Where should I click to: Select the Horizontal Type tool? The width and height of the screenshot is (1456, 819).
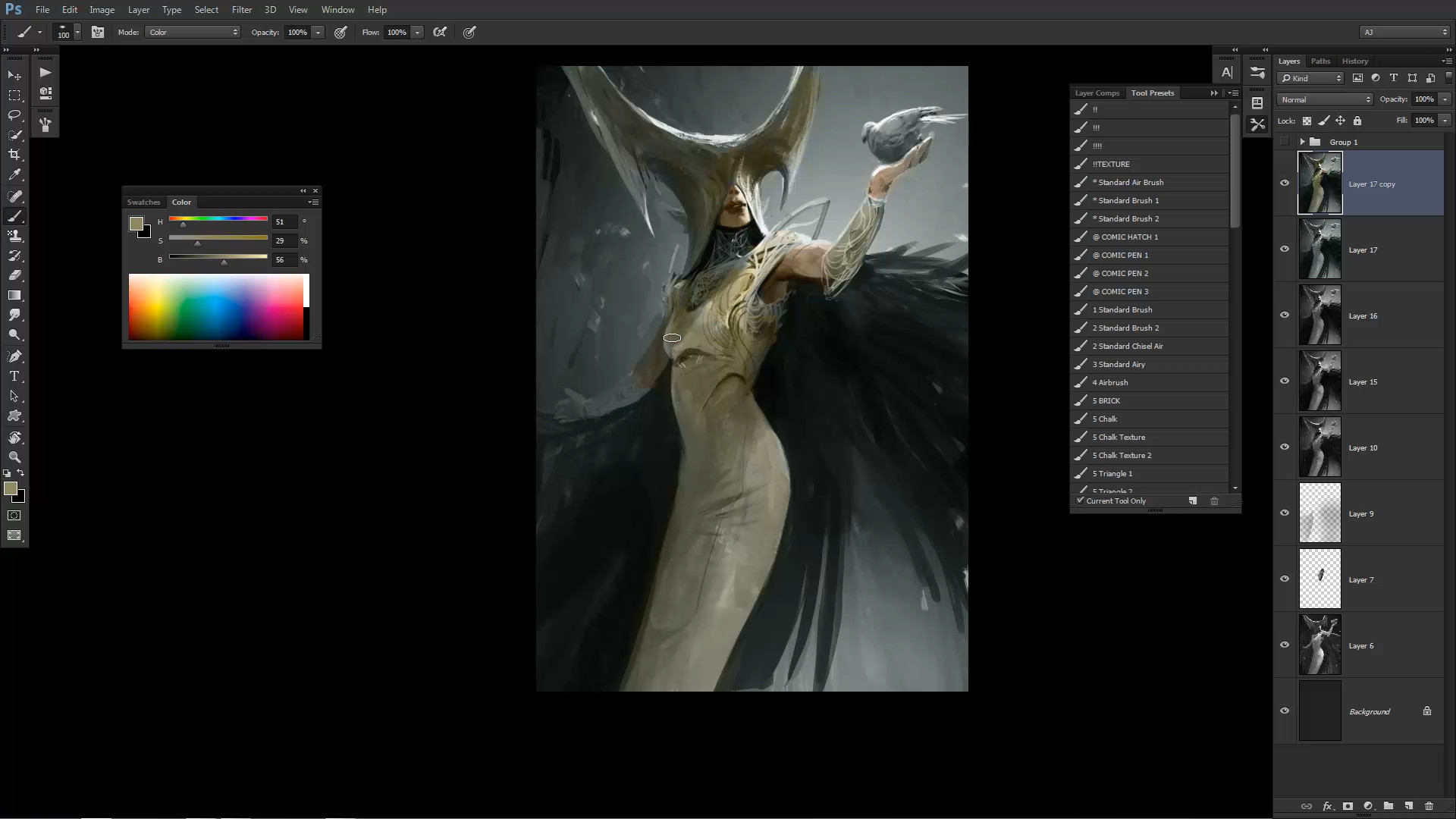coord(14,376)
